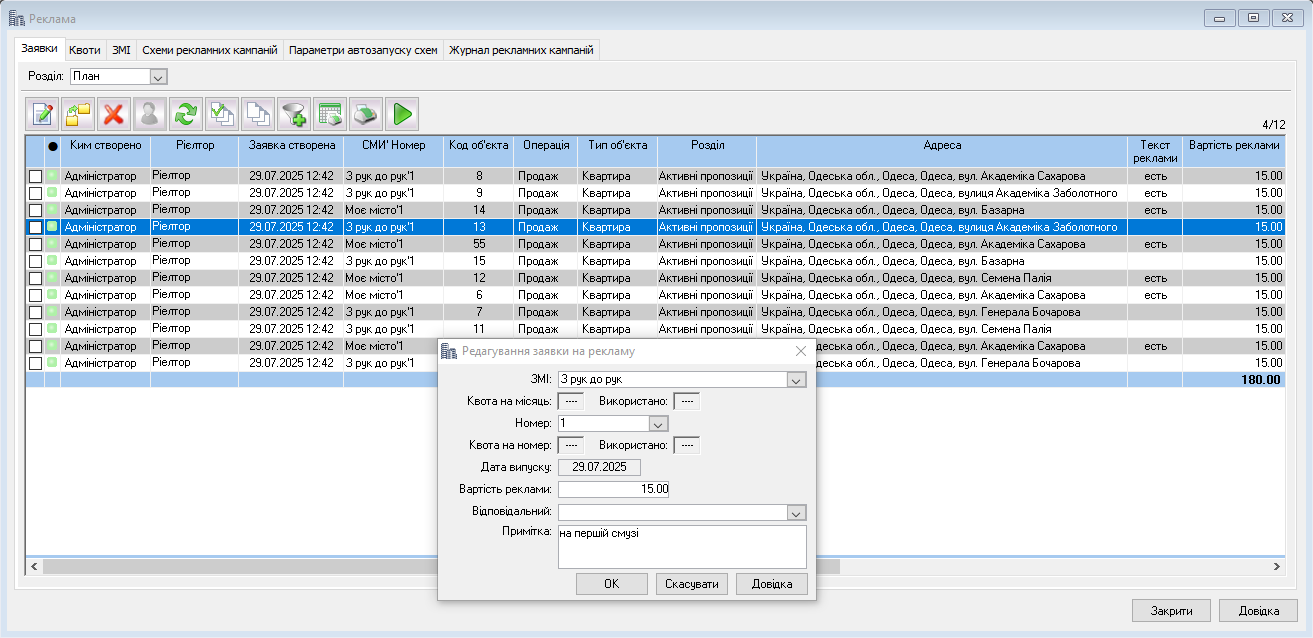The height and width of the screenshot is (638, 1313).
Task: Open the Журнал рекламних кампаній tab
Action: (x=521, y=49)
